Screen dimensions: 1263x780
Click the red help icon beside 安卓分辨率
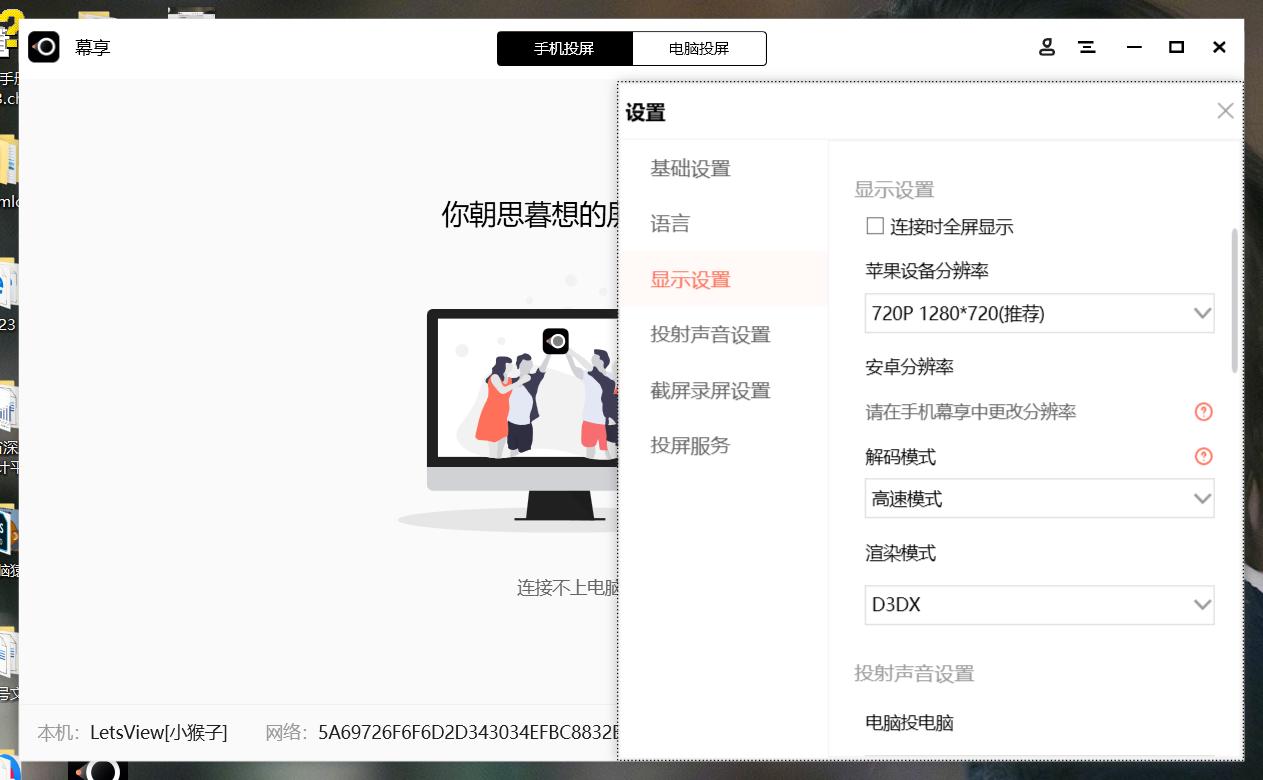tap(1204, 411)
